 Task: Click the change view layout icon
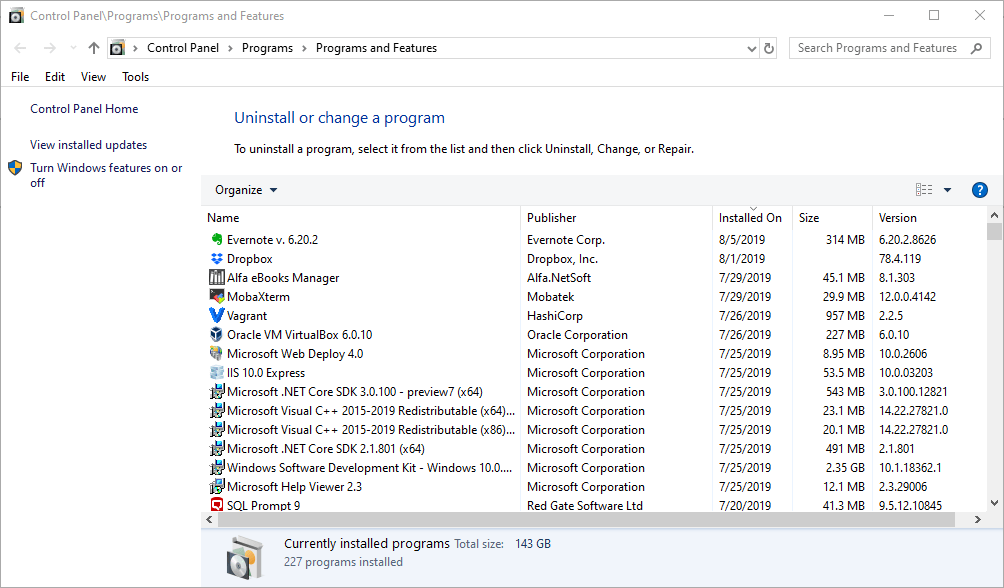coord(923,190)
